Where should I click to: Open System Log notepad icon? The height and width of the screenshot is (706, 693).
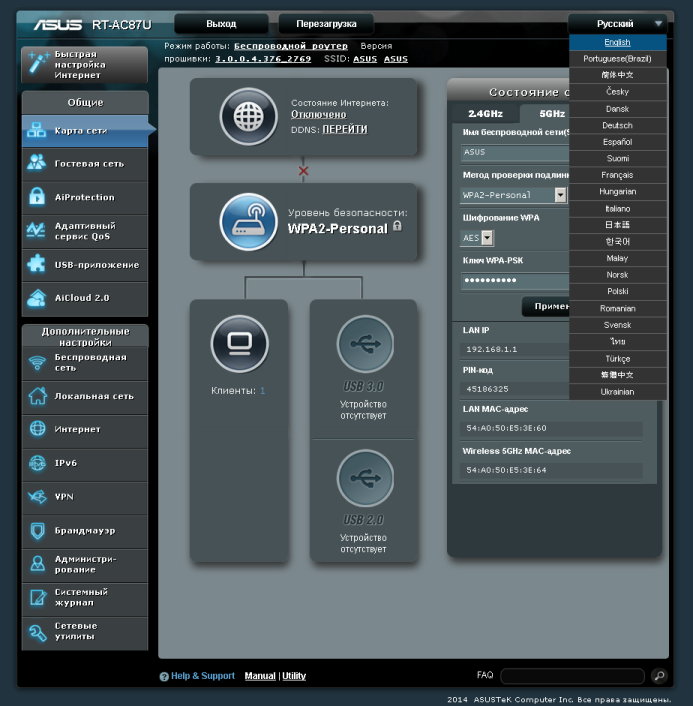(38, 597)
